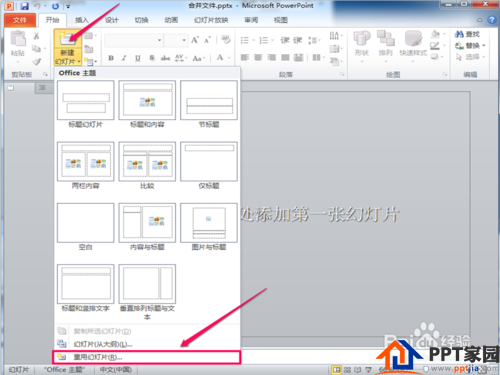Click the Format Painter brush icon
This screenshot has width=500, height=375.
pos(37,61)
